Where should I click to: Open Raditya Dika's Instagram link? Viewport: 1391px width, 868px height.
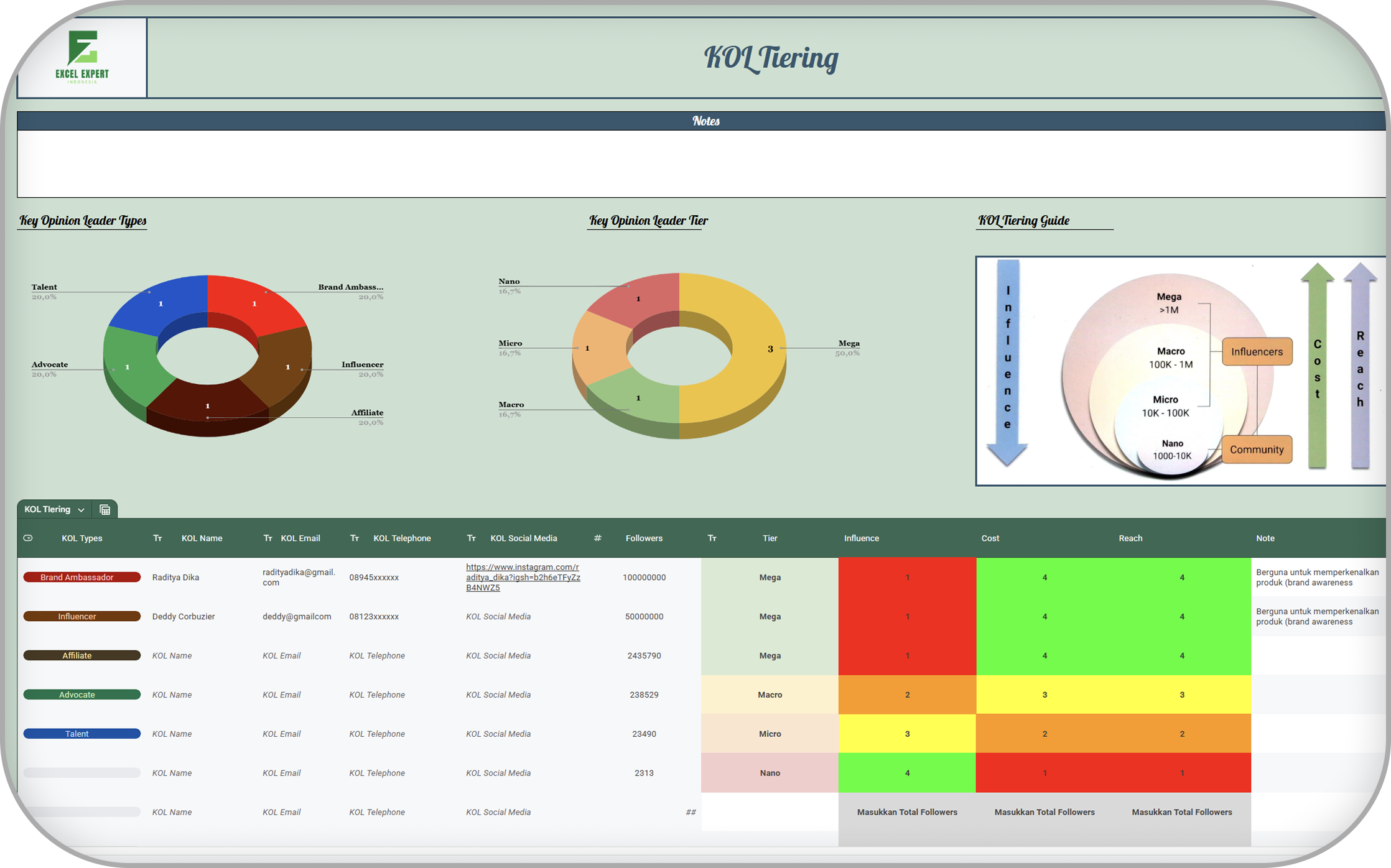click(x=523, y=577)
